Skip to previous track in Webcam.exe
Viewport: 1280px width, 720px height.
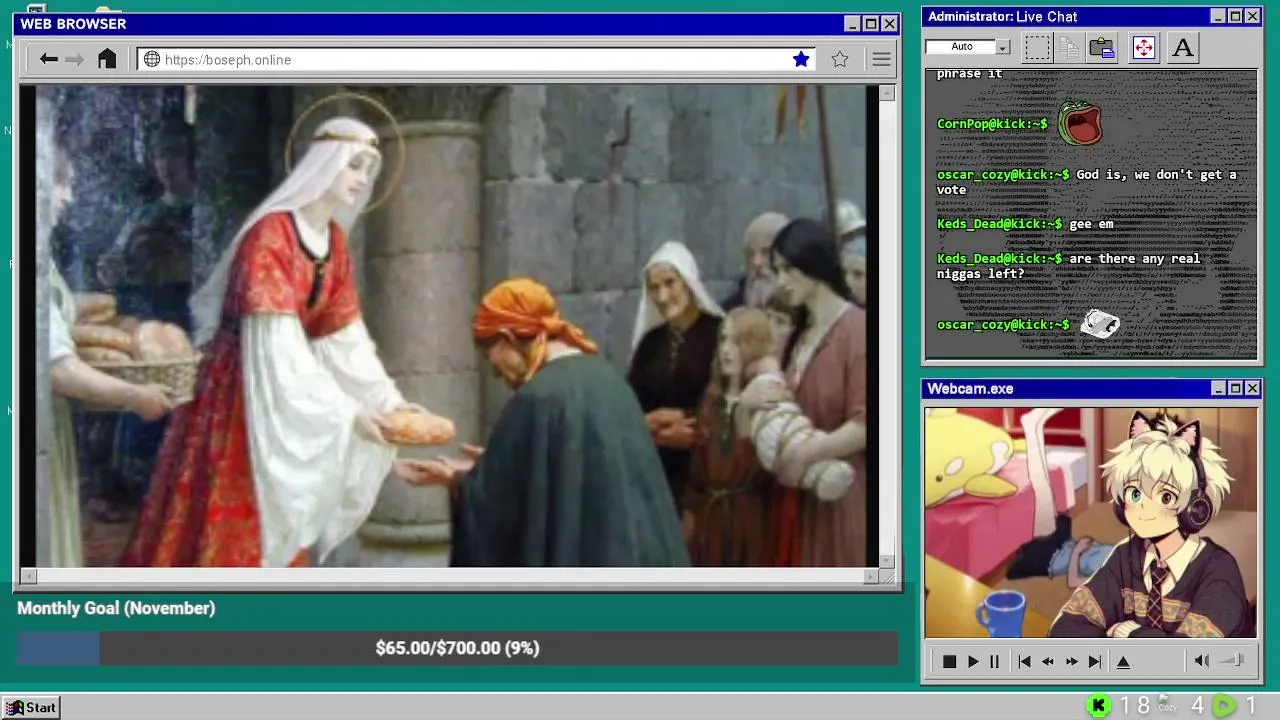click(x=1024, y=661)
